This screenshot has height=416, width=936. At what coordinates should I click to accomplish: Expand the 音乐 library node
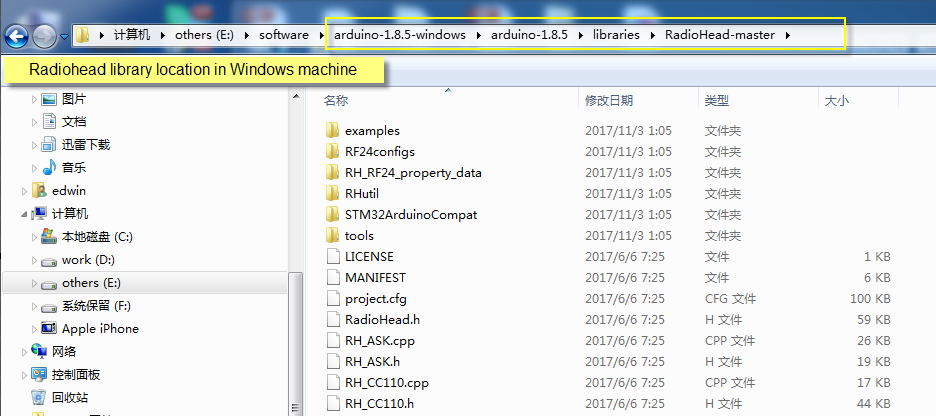pos(34,168)
